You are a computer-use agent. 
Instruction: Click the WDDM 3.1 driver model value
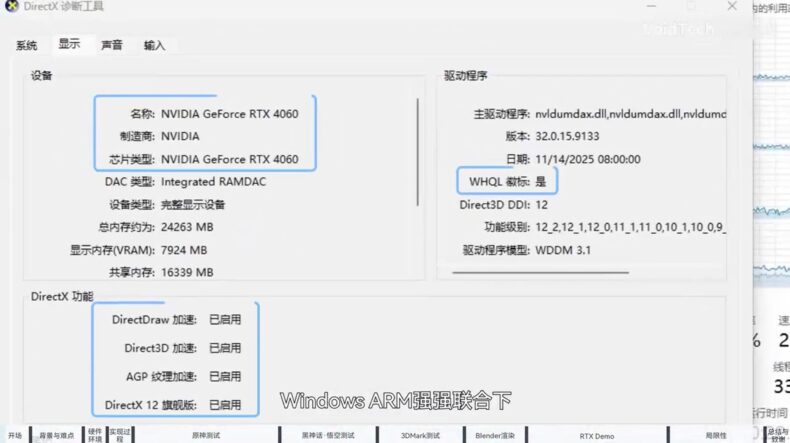pyautogui.click(x=563, y=250)
